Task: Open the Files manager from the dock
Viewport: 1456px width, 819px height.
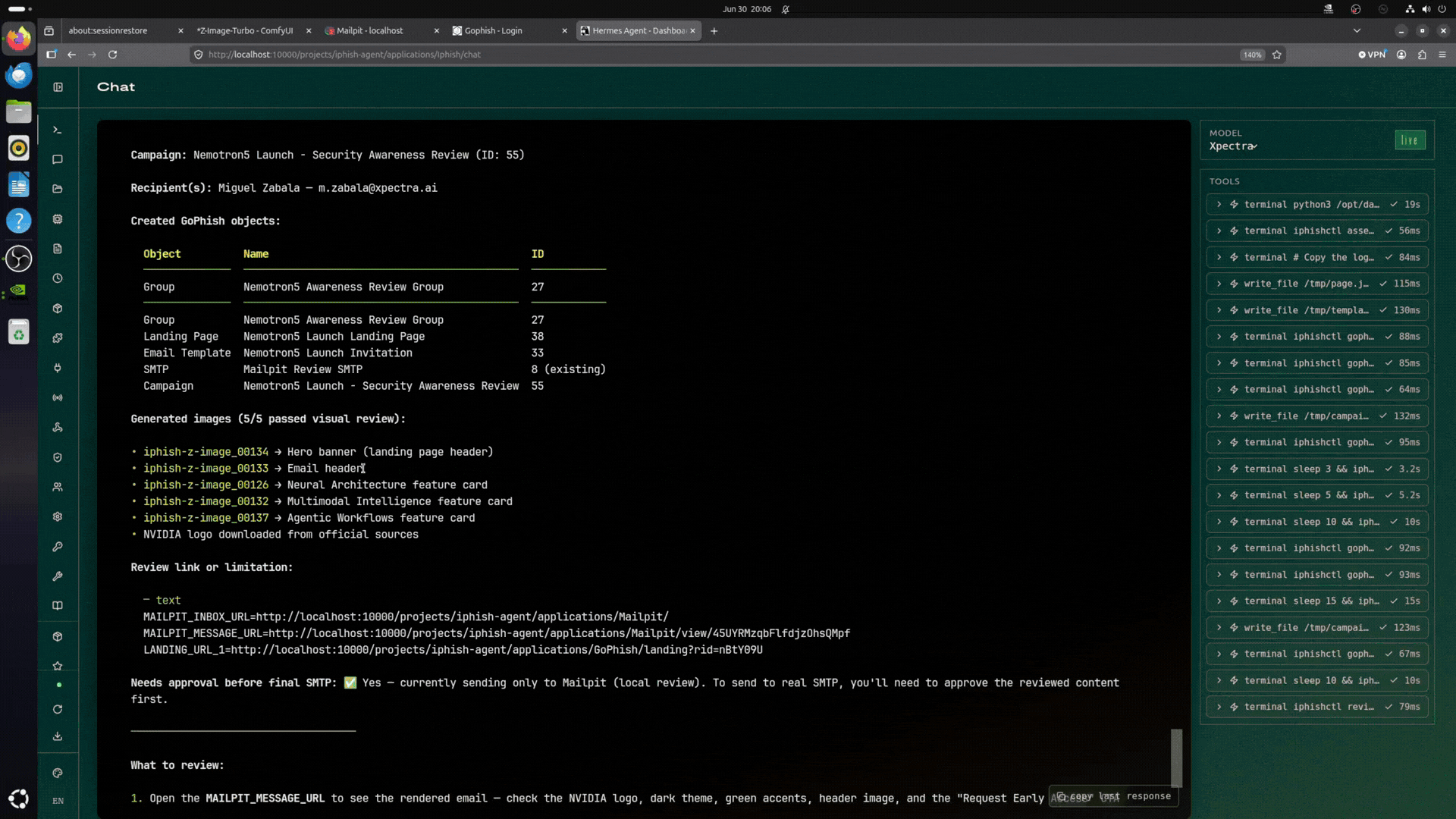Action: (19, 111)
